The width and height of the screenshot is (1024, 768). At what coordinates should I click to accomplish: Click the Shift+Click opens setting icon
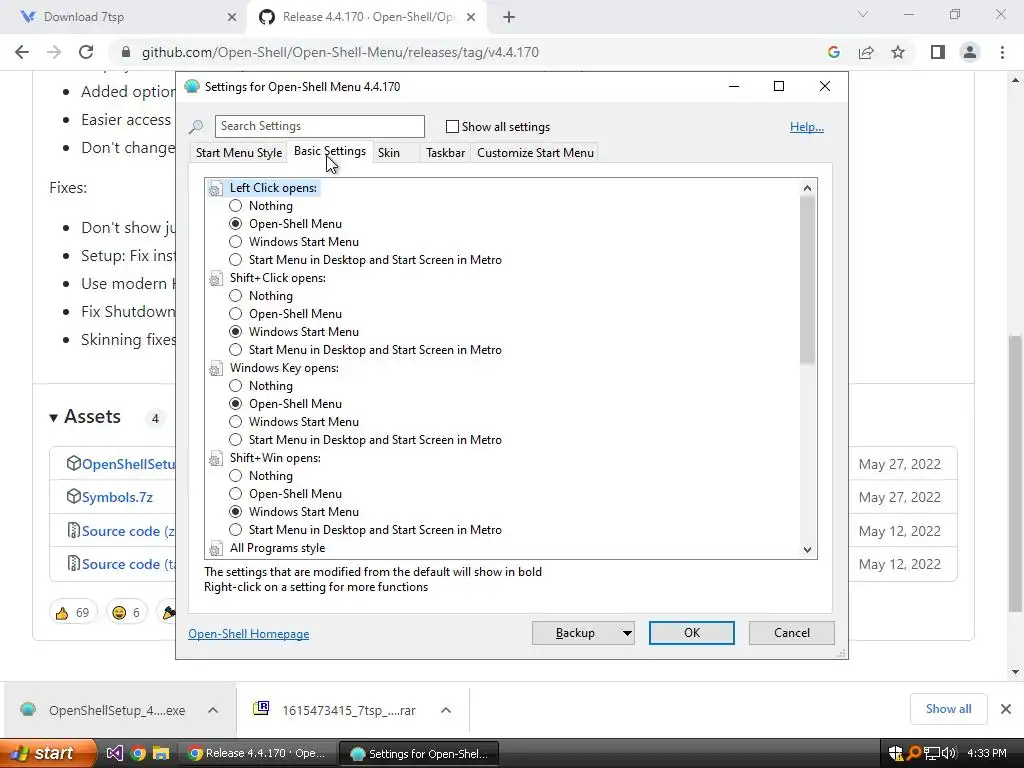(215, 279)
